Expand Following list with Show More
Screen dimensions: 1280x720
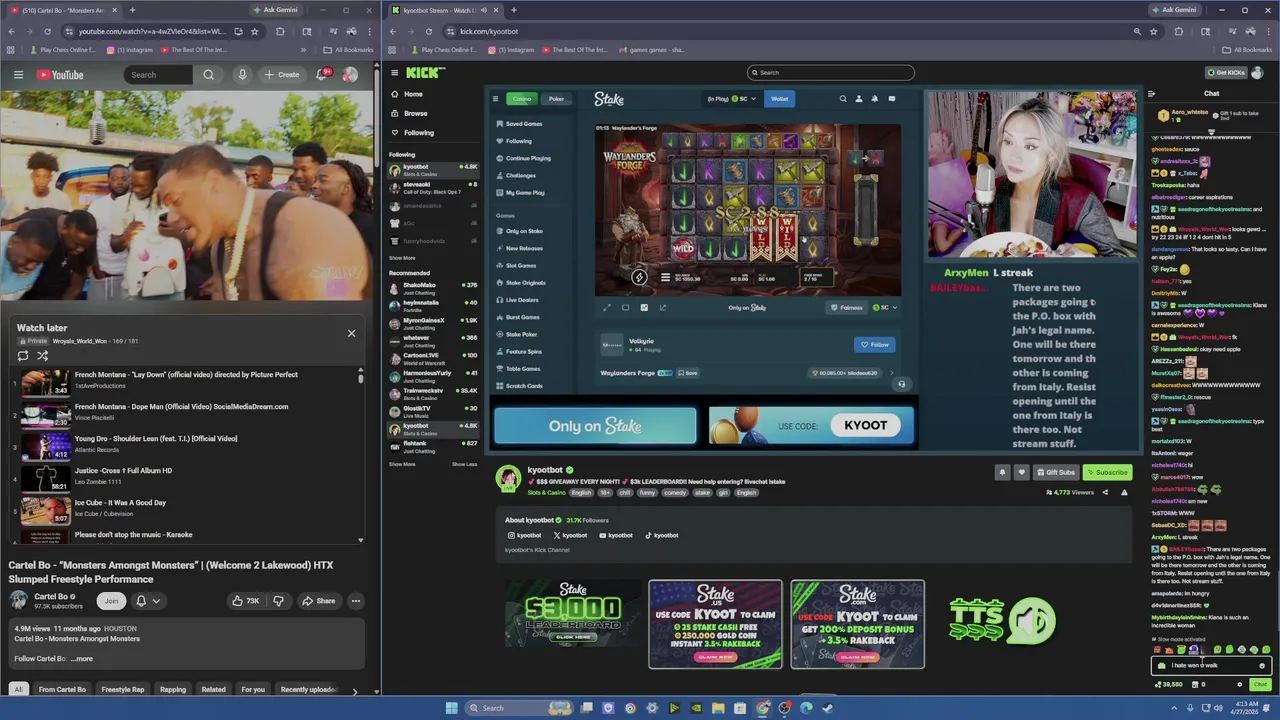point(402,258)
